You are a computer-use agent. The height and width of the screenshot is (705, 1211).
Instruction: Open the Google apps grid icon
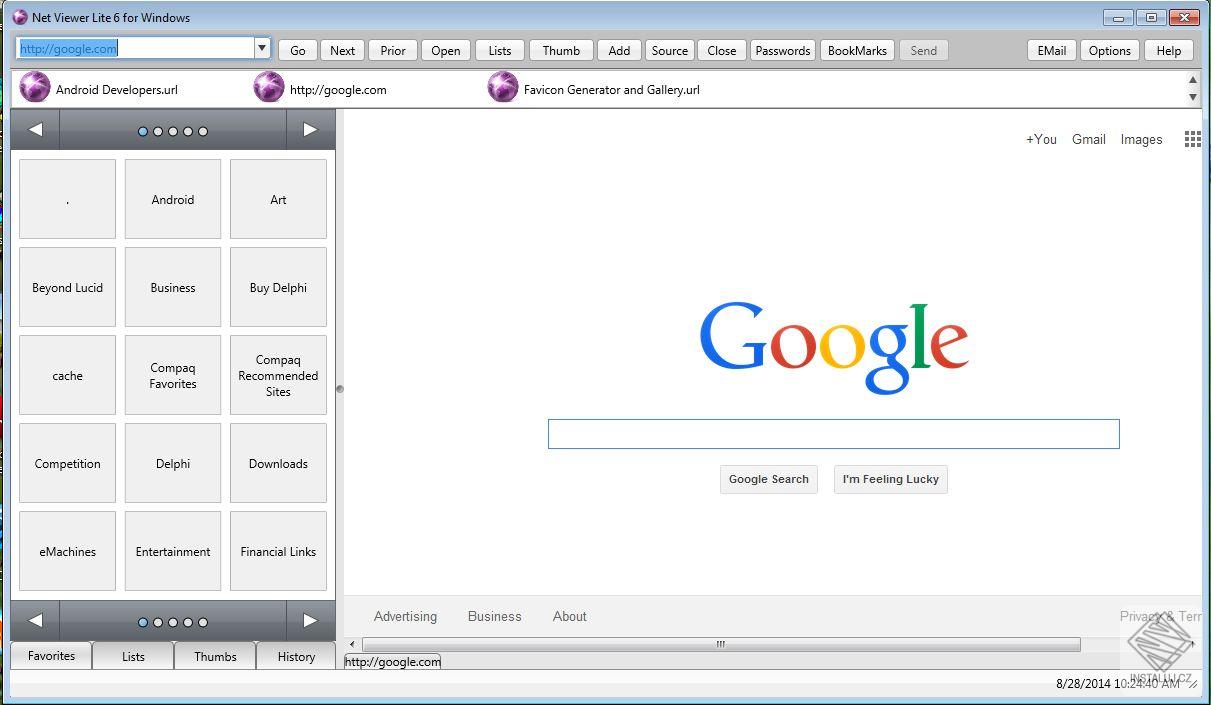1192,139
